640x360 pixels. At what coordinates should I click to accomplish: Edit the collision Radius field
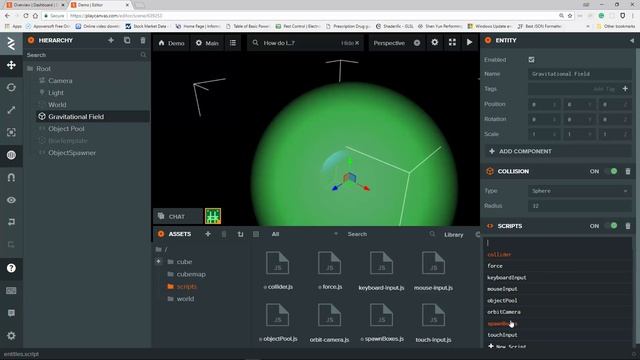click(580, 206)
